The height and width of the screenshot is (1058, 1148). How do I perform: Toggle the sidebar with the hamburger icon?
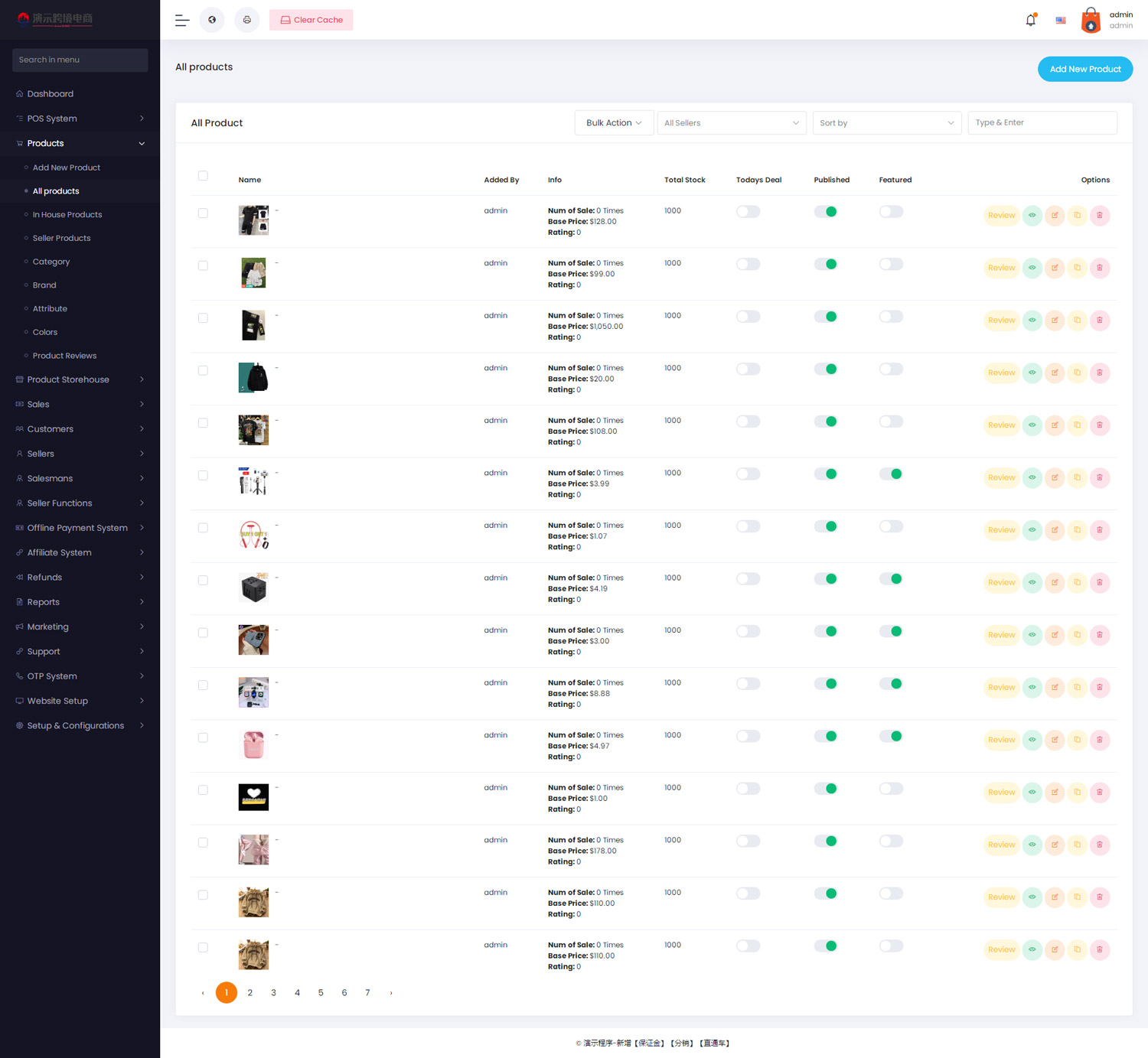[182, 21]
